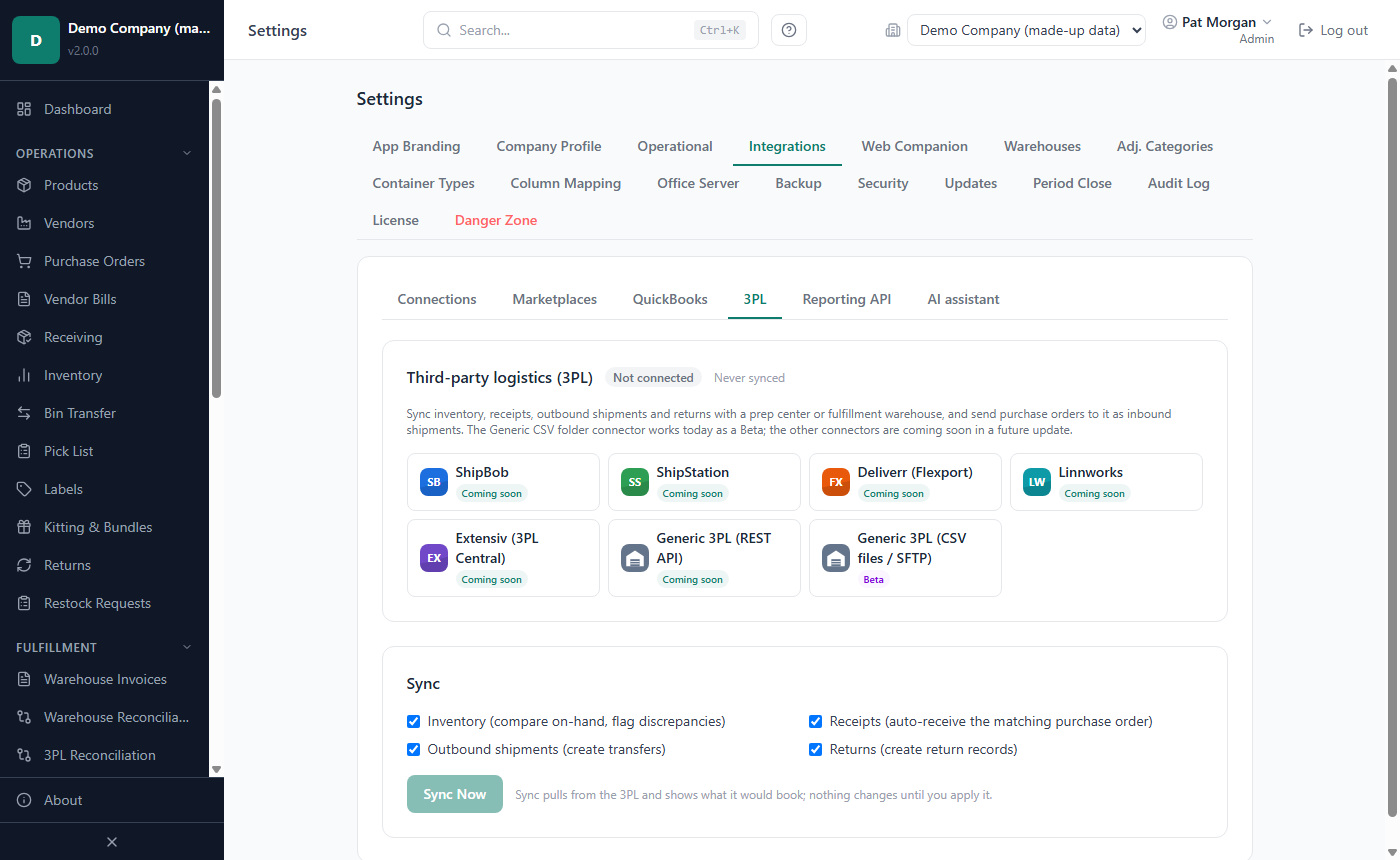Select the ShipStation connector card title
This screenshot has width=1400, height=860.
tap(693, 472)
